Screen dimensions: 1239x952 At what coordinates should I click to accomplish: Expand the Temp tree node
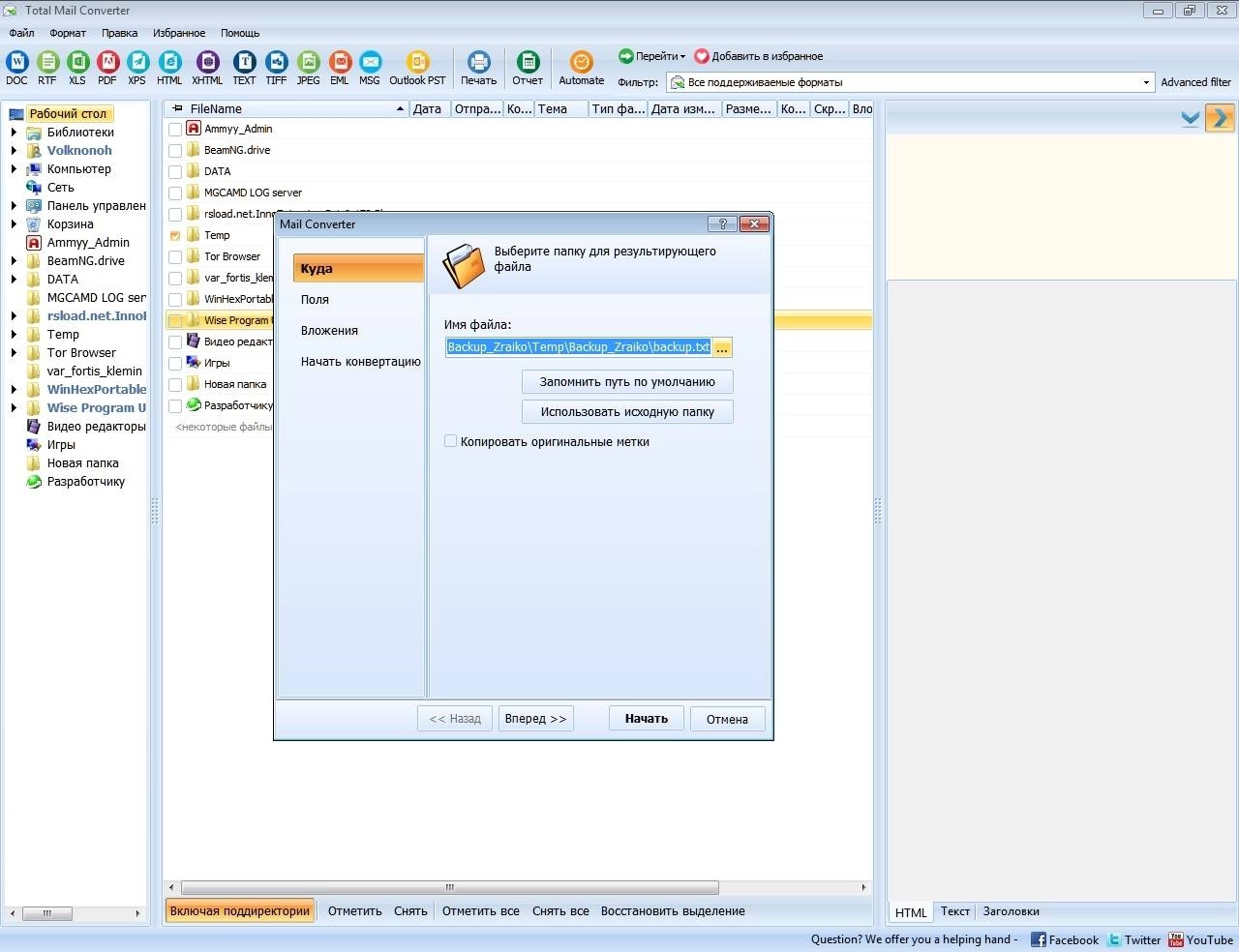14,335
